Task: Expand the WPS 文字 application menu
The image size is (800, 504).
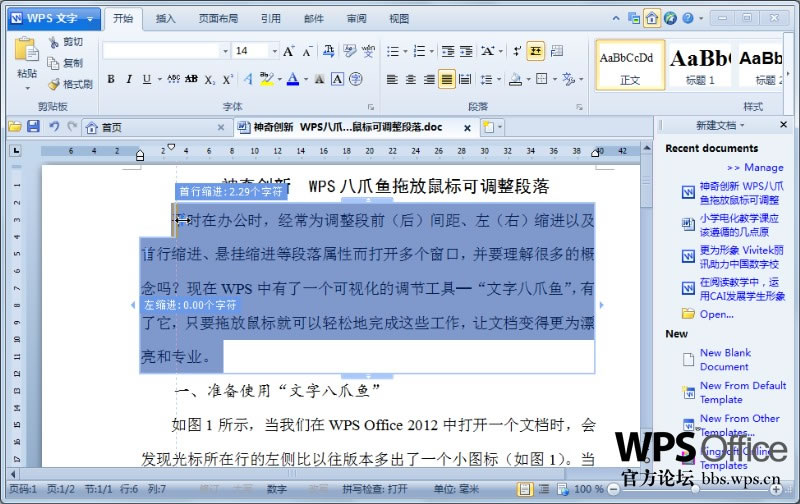Action: coord(54,18)
